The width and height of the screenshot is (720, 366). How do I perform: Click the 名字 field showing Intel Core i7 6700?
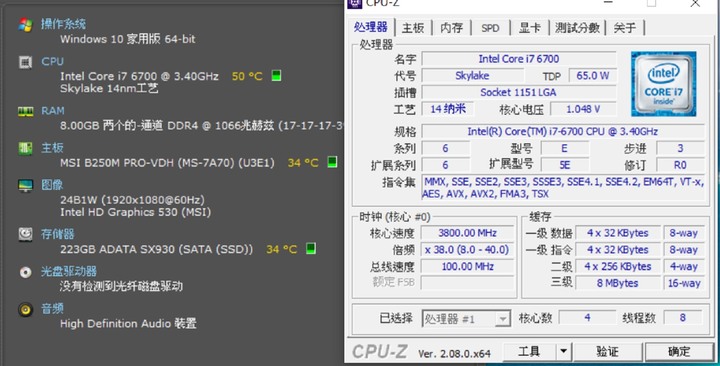click(x=519, y=59)
